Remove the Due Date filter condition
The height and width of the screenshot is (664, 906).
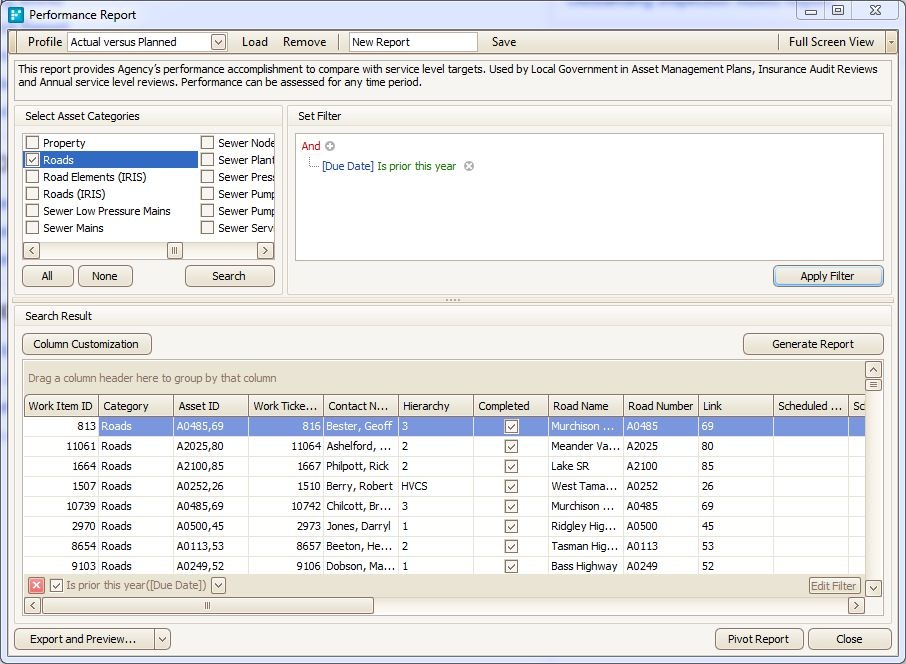coord(469,166)
